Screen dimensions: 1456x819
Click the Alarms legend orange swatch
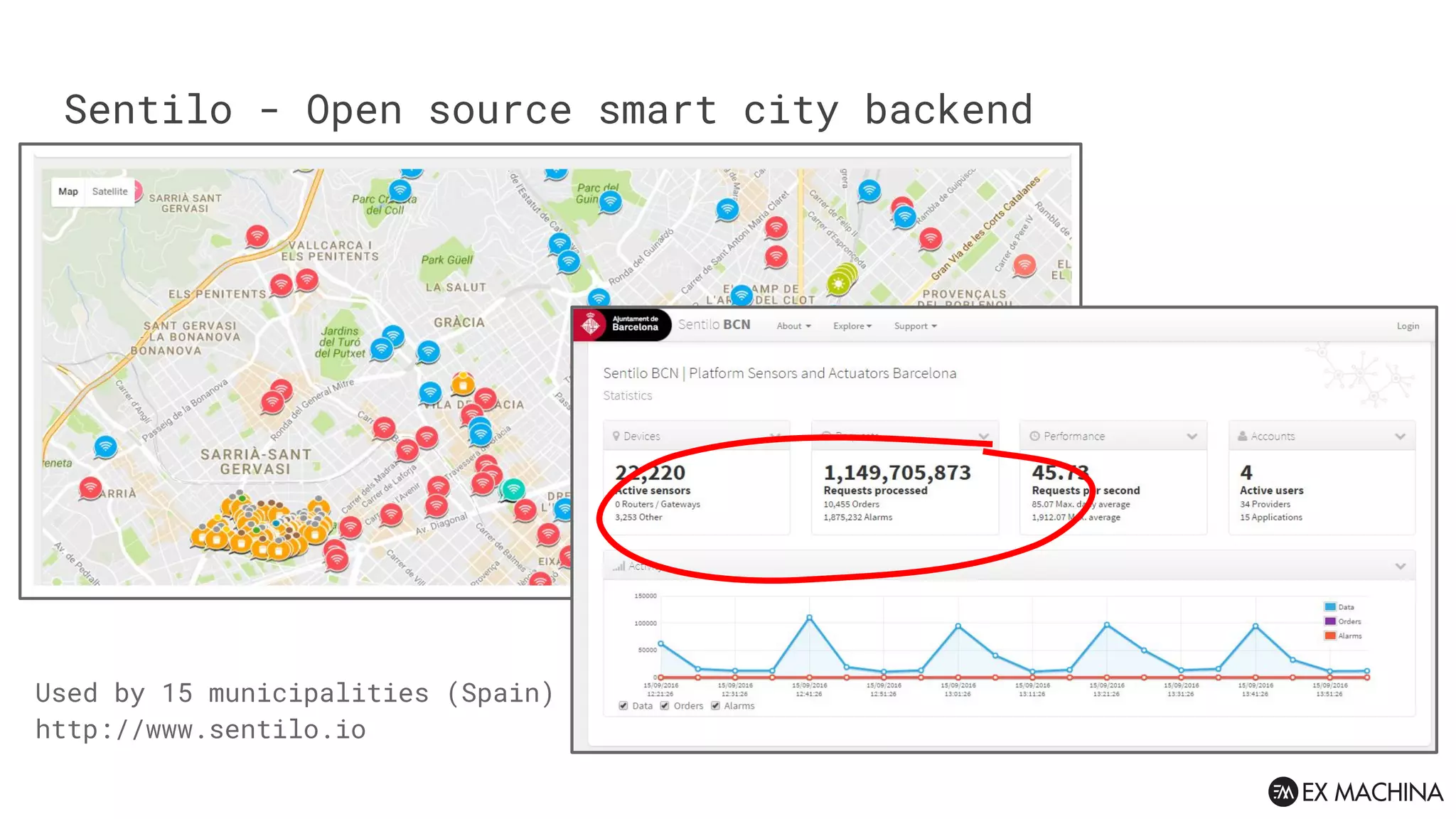tap(1329, 636)
